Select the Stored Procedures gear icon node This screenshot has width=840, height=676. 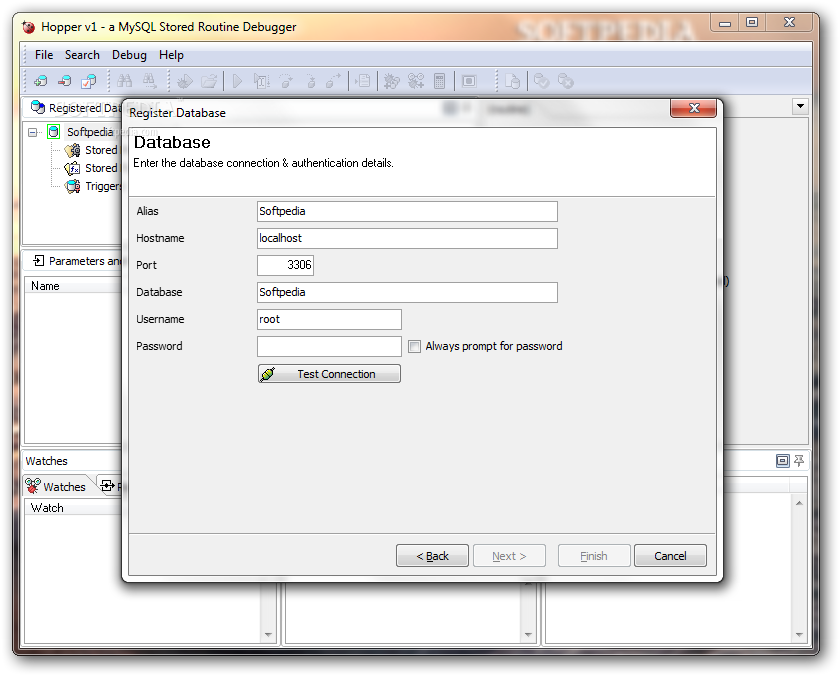(x=72, y=151)
